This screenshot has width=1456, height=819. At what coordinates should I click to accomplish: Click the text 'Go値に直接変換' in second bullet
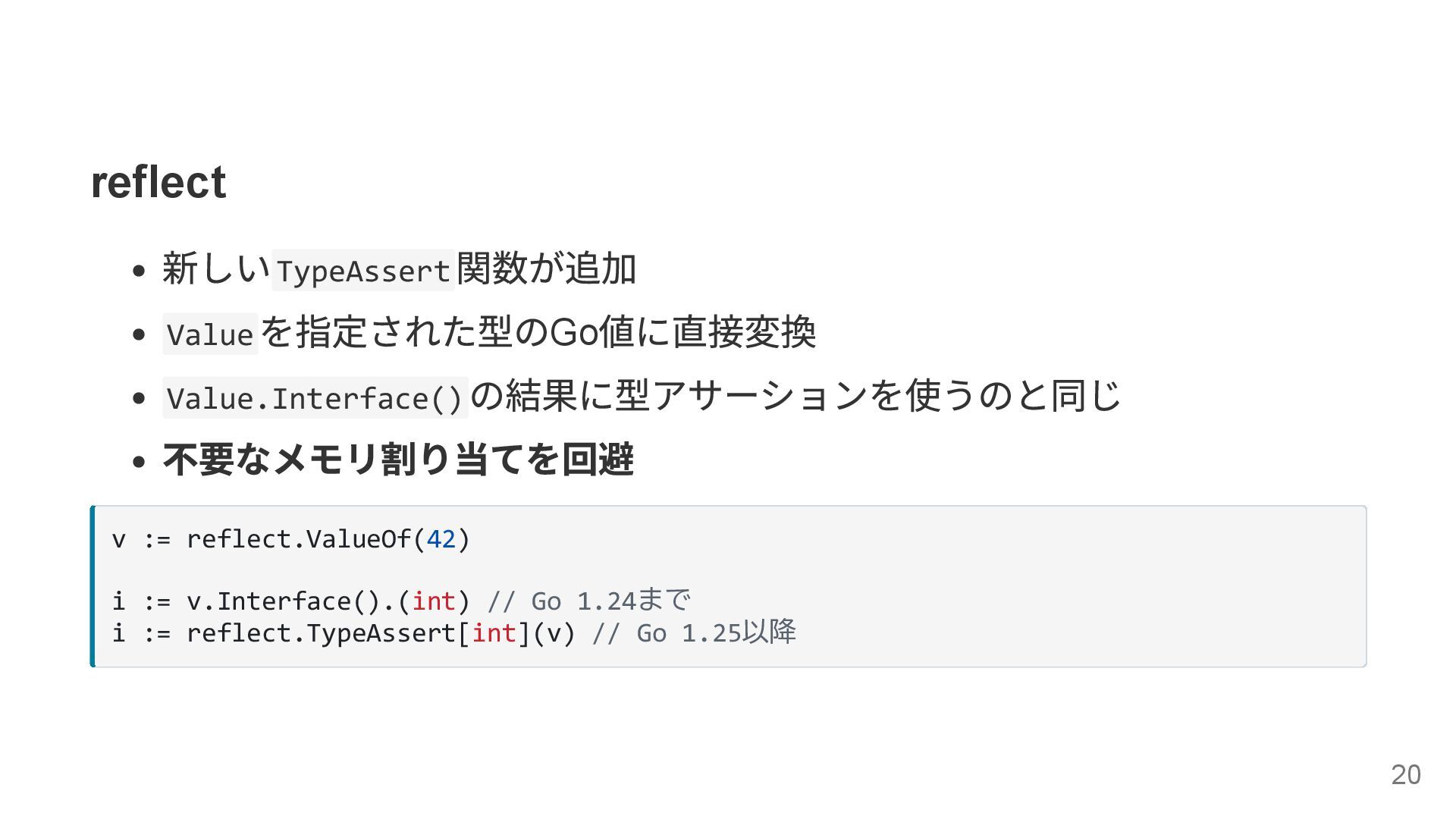point(681,332)
